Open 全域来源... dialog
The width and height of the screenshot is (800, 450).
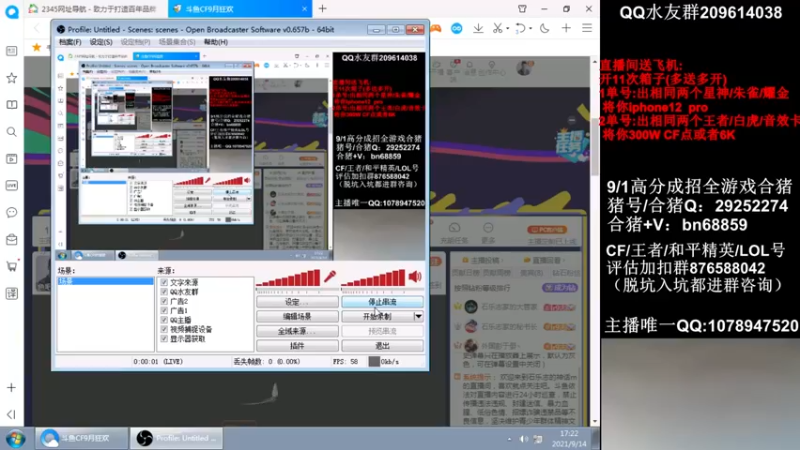pyautogui.click(x=297, y=331)
